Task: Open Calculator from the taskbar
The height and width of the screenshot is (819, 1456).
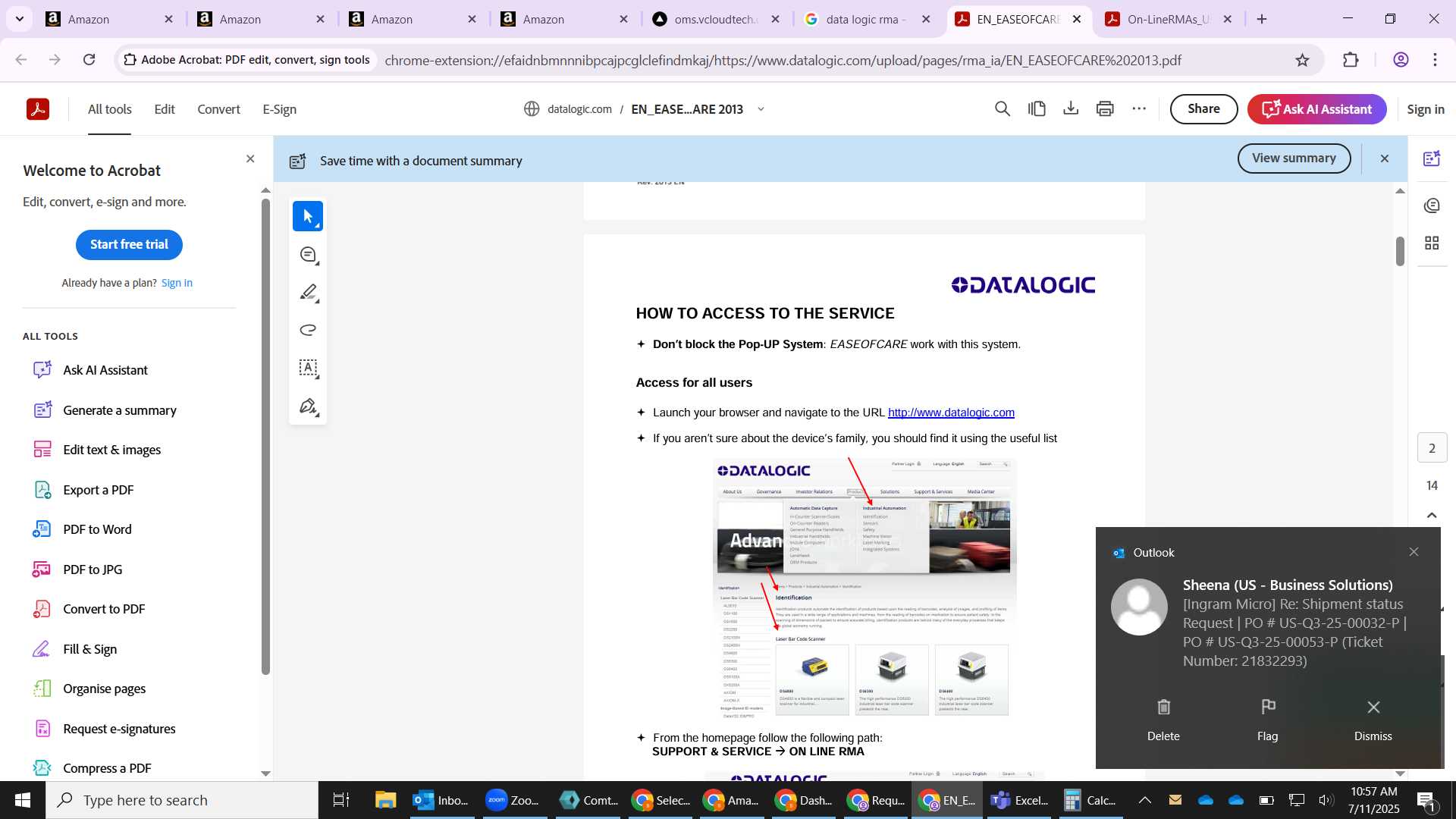Action: (x=1090, y=800)
